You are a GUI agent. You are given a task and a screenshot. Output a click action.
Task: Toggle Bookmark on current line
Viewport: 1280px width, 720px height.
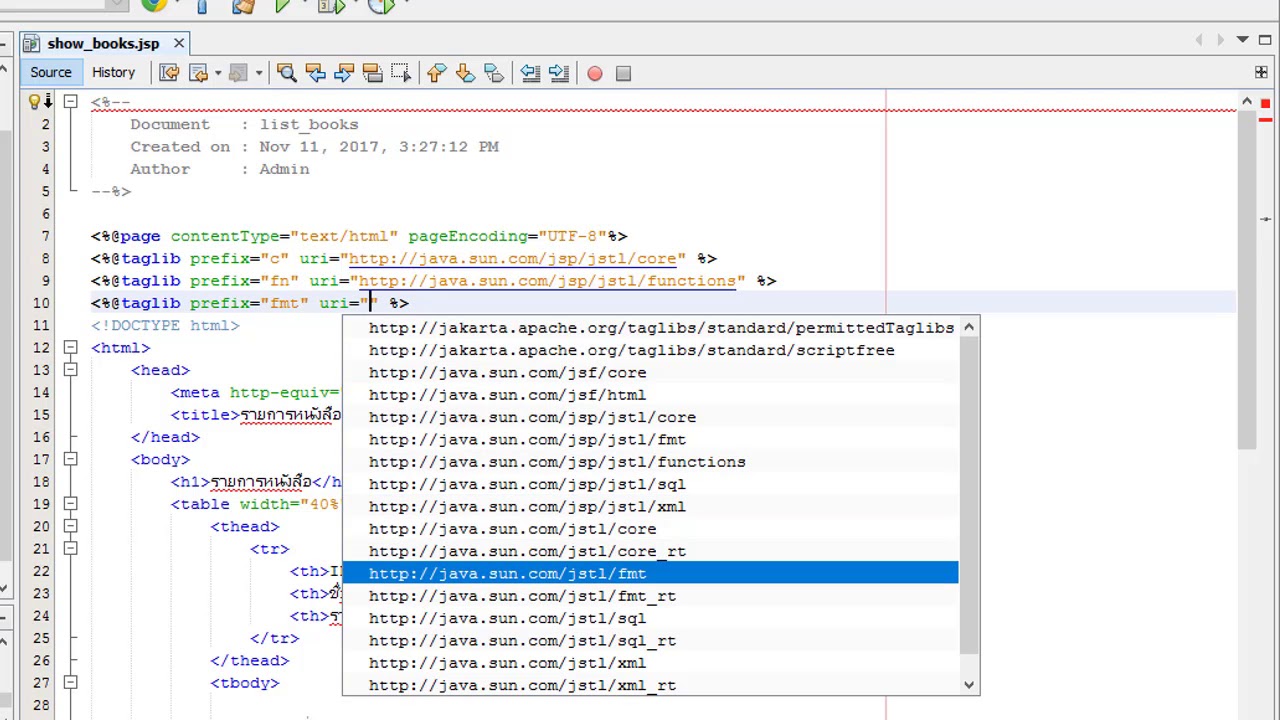tap(494, 73)
